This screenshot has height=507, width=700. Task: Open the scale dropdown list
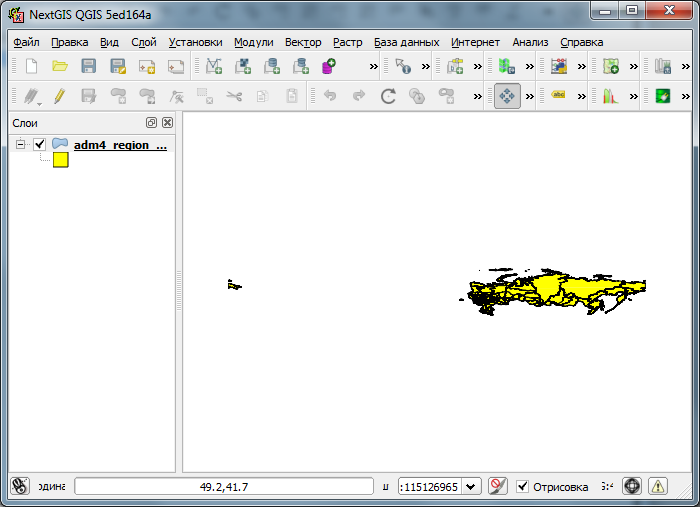pyautogui.click(x=472, y=487)
